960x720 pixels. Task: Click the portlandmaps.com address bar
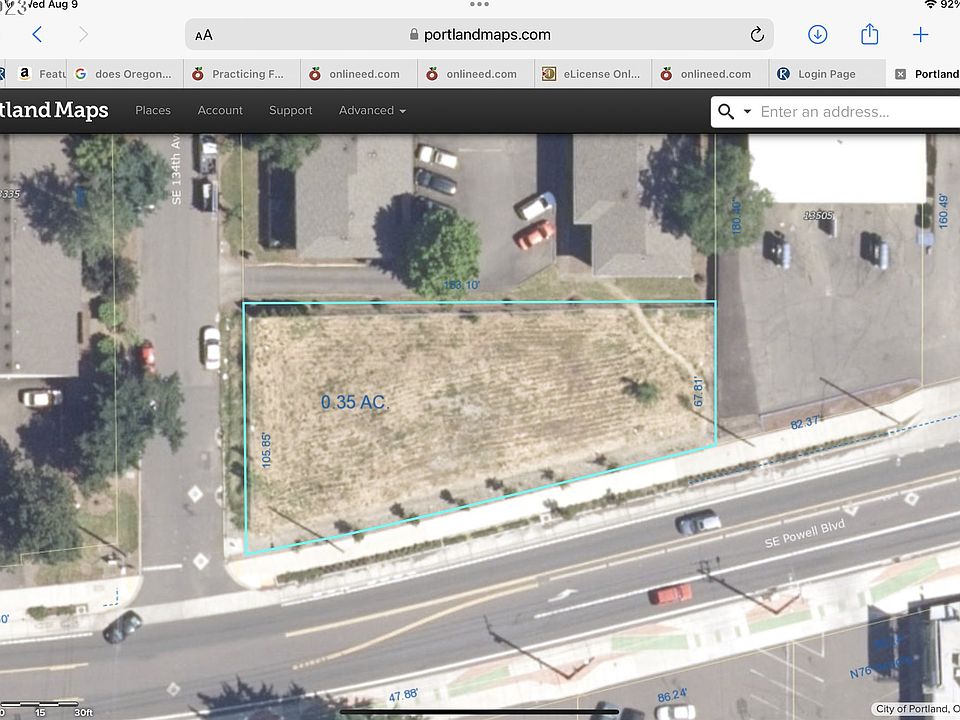pyautogui.click(x=479, y=34)
